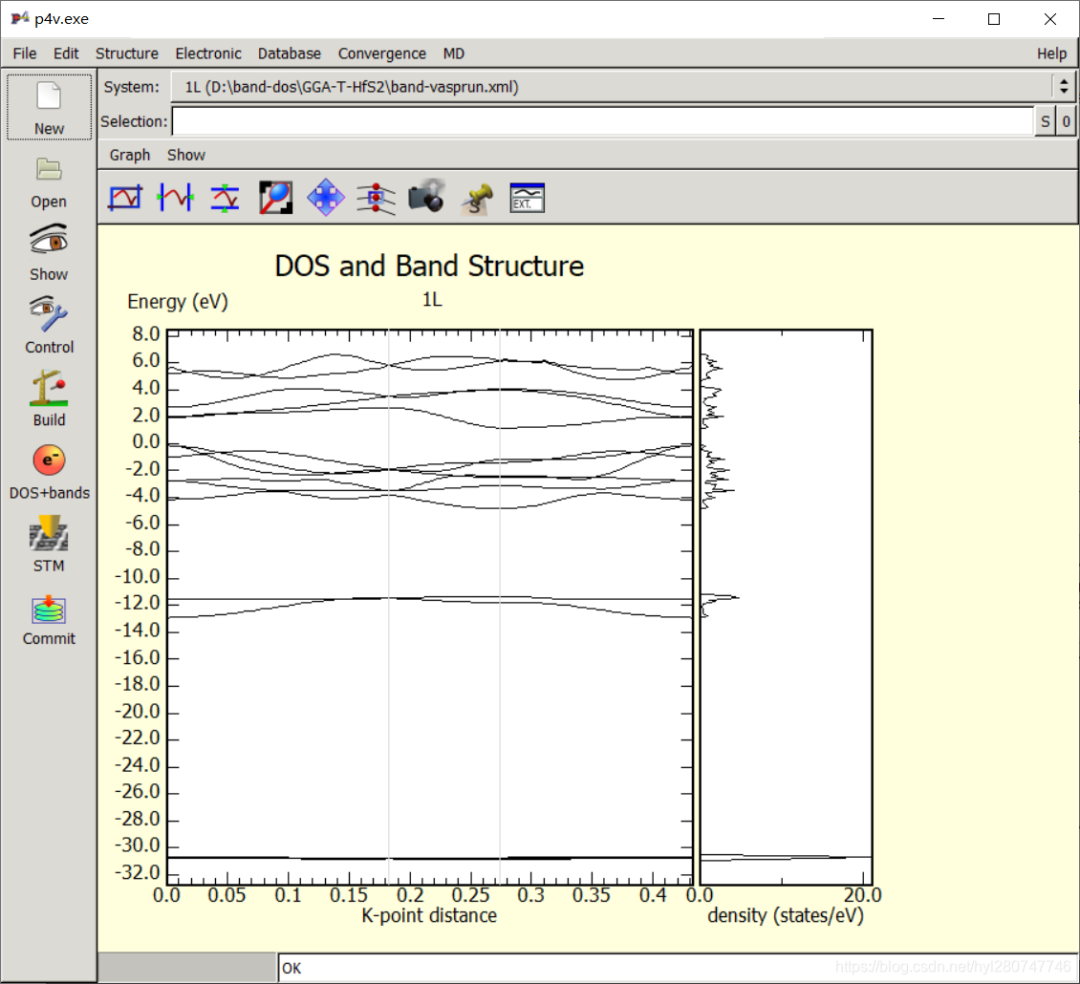Select the Build crane icon
Image resolution: width=1080 pixels, height=984 pixels.
(x=49, y=388)
